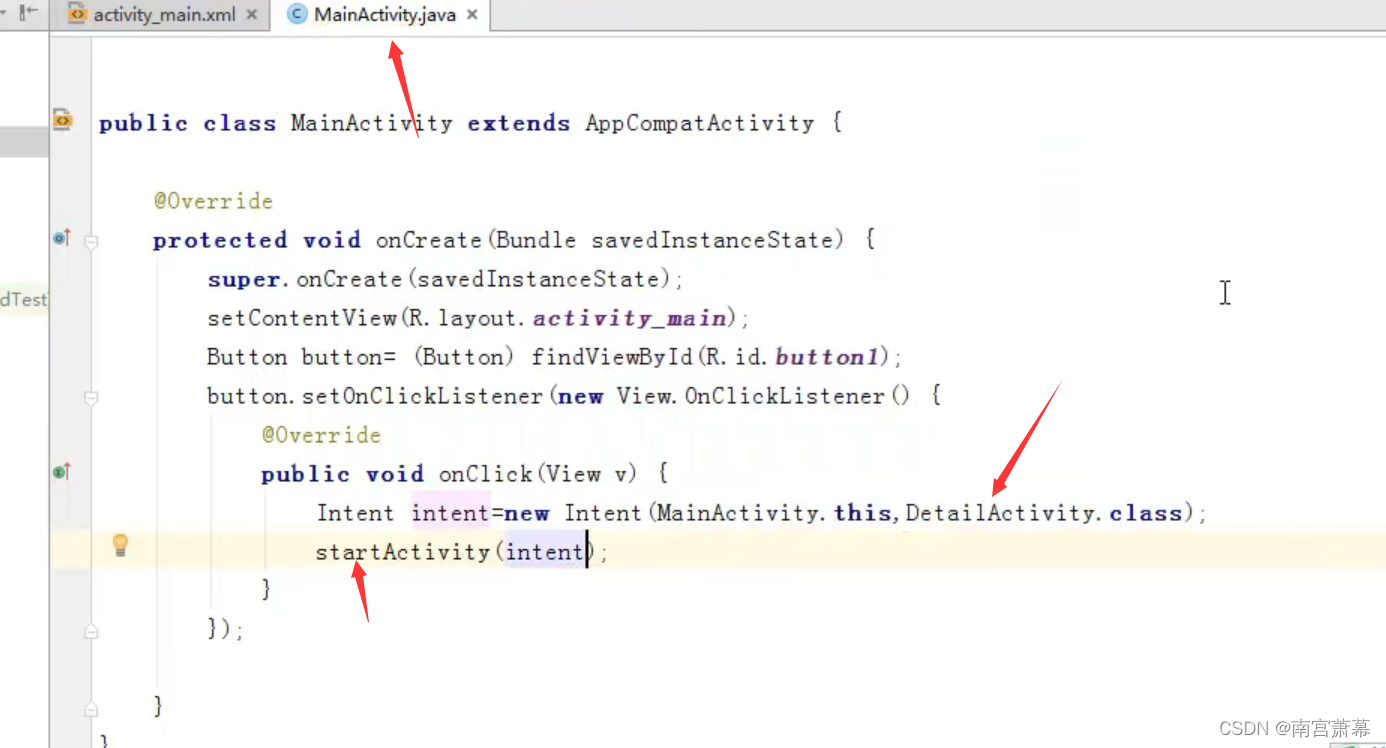The width and height of the screenshot is (1386, 748).
Task: Click "AppCompatActivity" in class declaration
Action: 700,123
